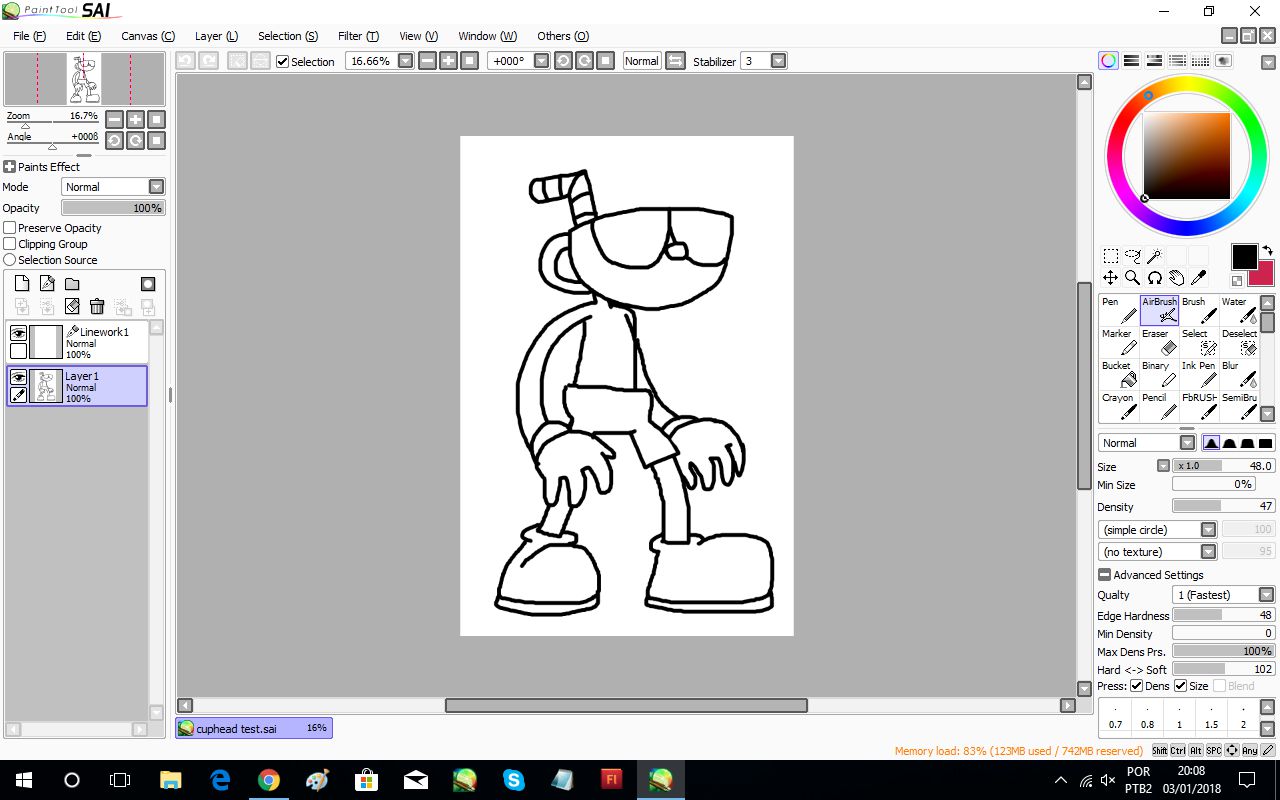Pick the Blur tool
1280x800 pixels.
tap(1239, 374)
